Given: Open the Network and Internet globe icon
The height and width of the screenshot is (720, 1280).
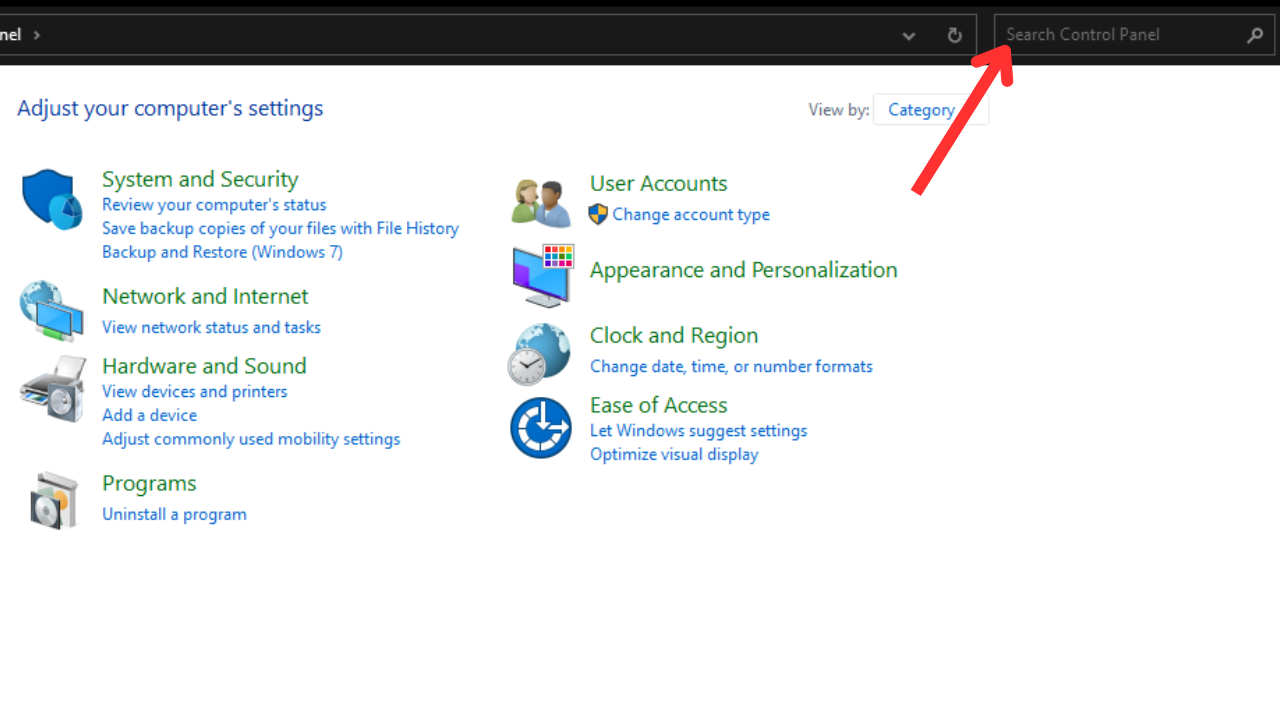Looking at the screenshot, I should [51, 311].
